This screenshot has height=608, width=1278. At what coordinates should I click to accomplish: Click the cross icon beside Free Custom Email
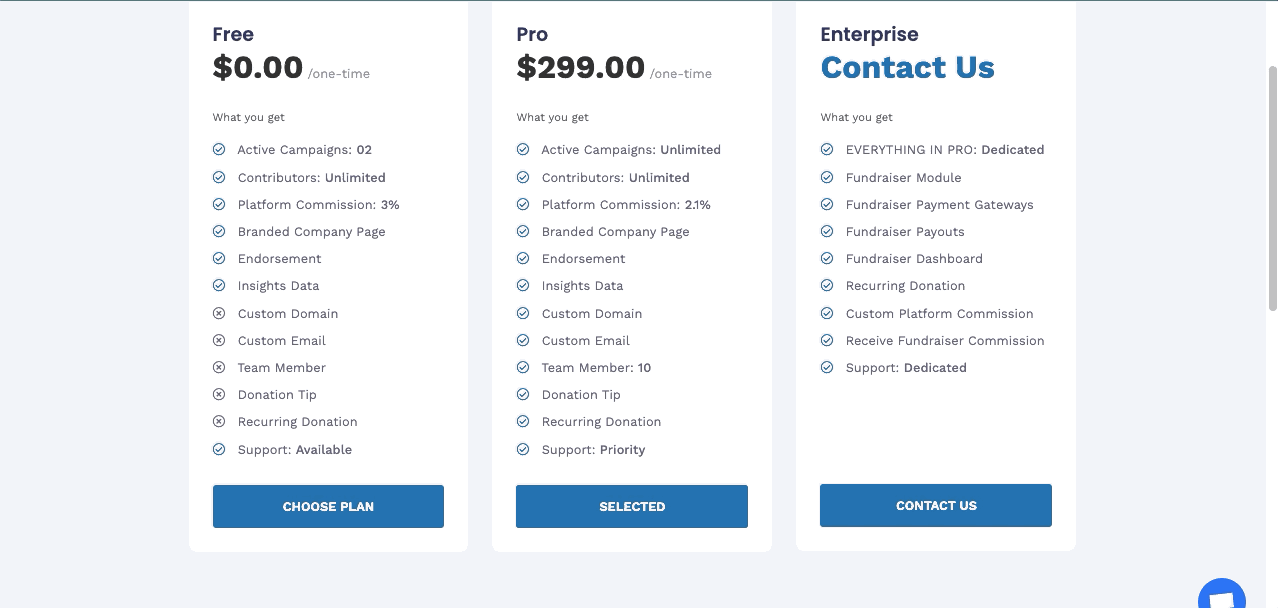tap(219, 340)
